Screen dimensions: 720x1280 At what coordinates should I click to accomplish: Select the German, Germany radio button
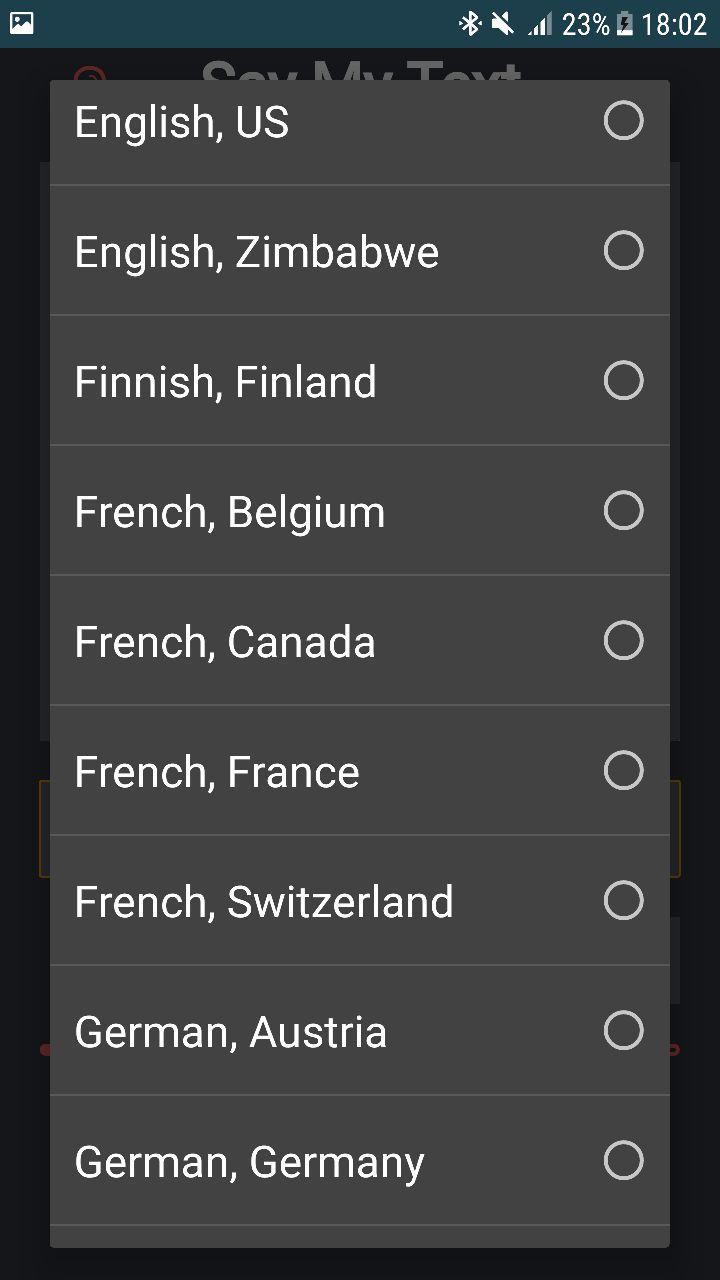(623, 1161)
